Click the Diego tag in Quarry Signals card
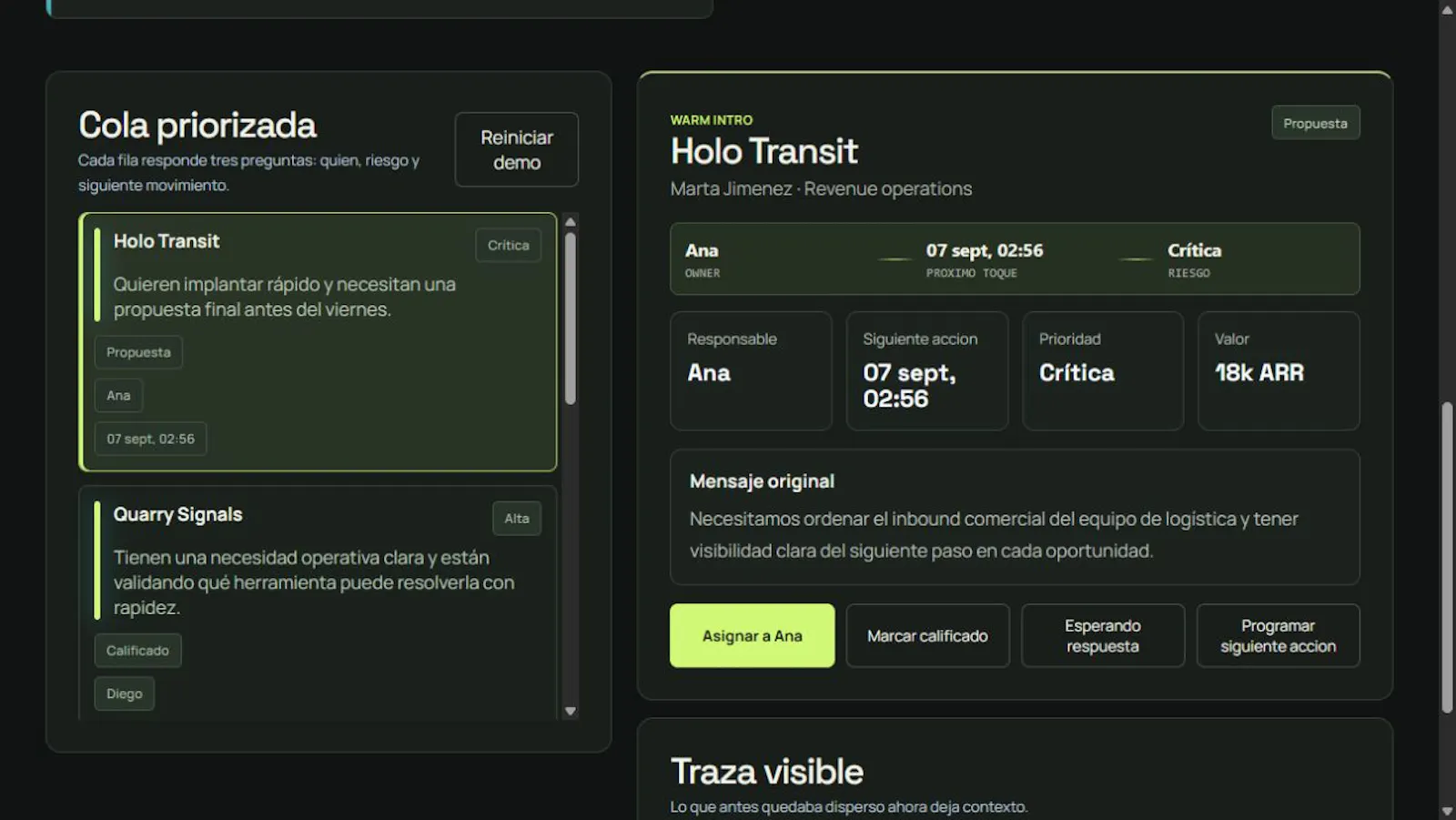This screenshot has height=820, width=1456. pyautogui.click(x=124, y=693)
